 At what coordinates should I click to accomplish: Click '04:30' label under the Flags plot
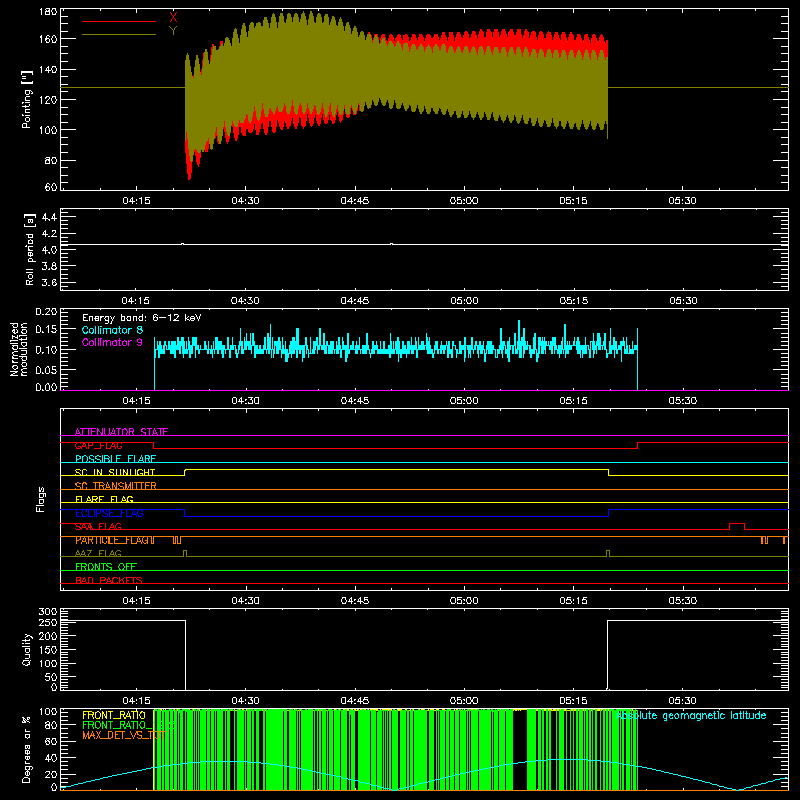coord(245,601)
